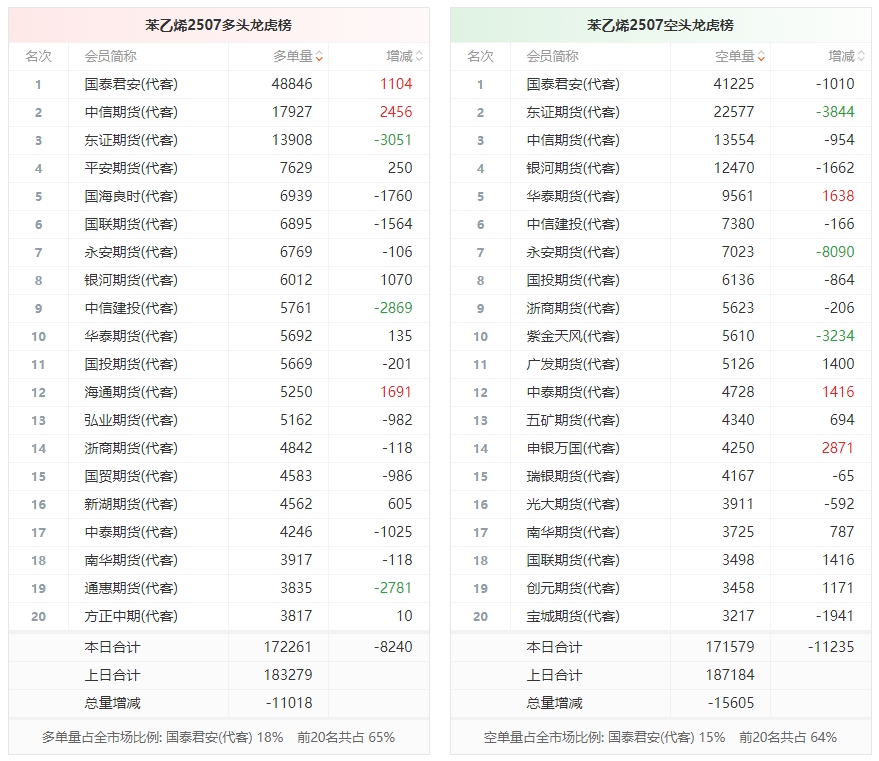Select 东证期货(代客) in short table
This screenshot has width=879, height=761.
coord(573,112)
